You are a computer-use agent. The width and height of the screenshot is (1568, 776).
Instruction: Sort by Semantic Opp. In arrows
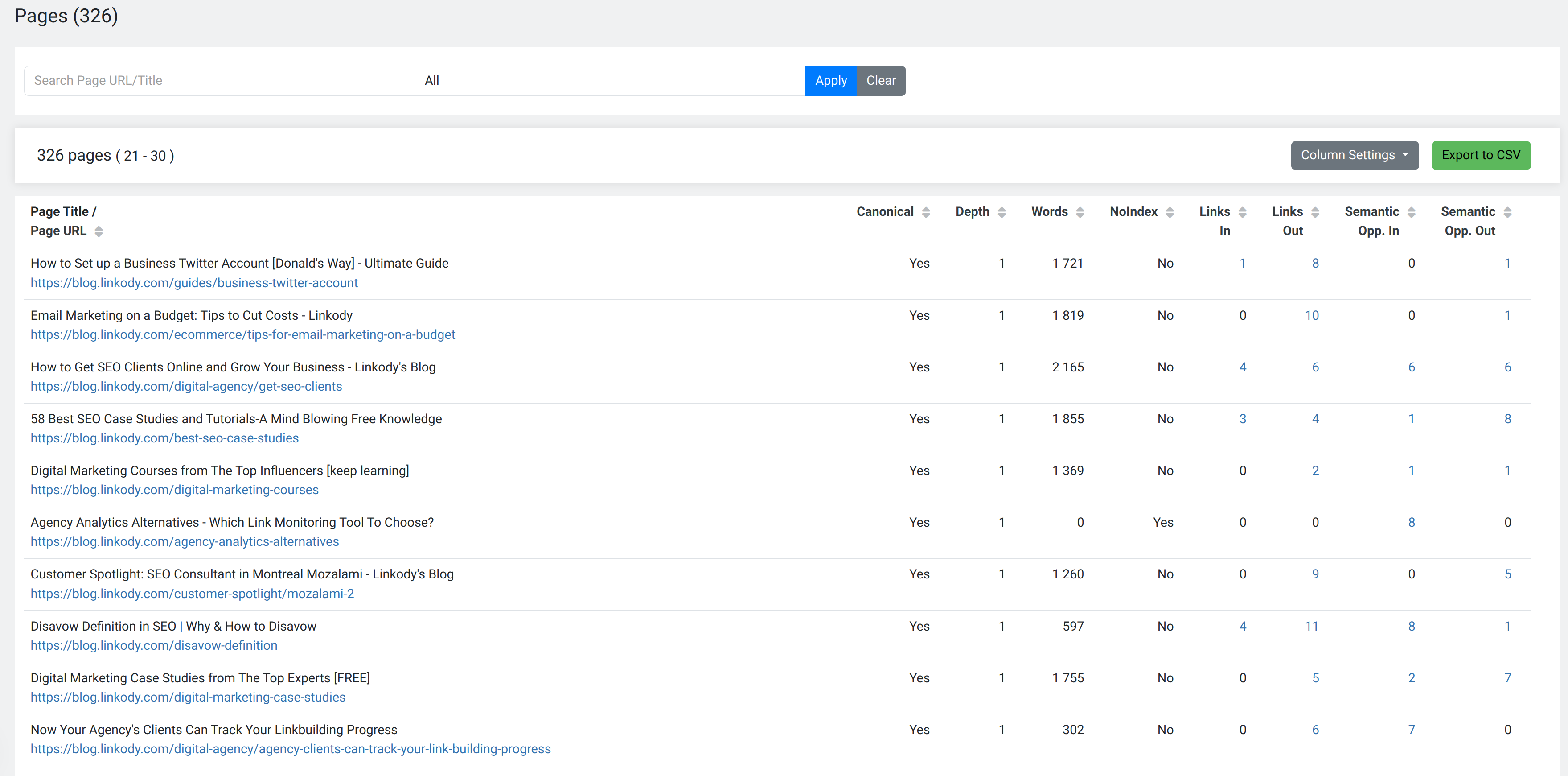click(1411, 212)
